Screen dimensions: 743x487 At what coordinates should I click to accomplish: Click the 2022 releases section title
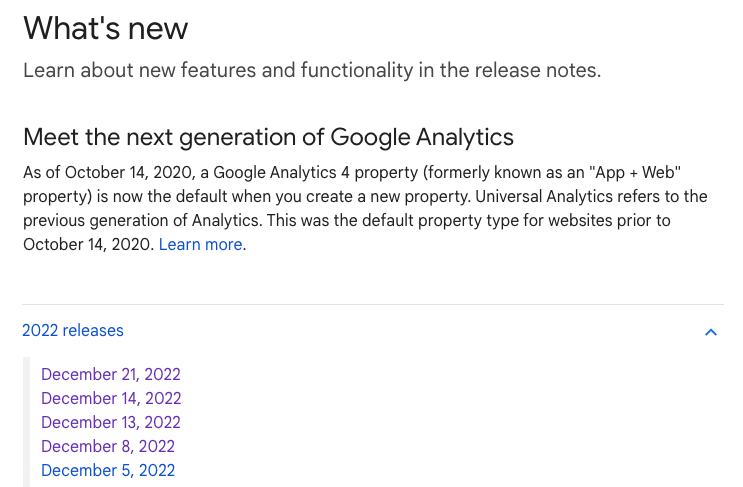point(73,330)
